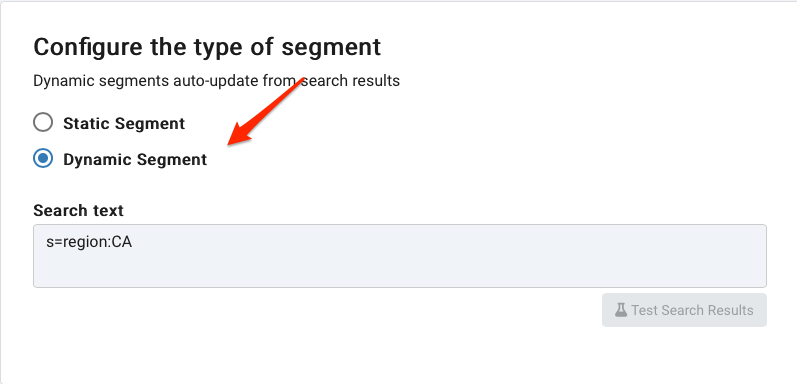The height and width of the screenshot is (384, 797).
Task: Select the Static Segment radio button
Action: (x=43, y=123)
